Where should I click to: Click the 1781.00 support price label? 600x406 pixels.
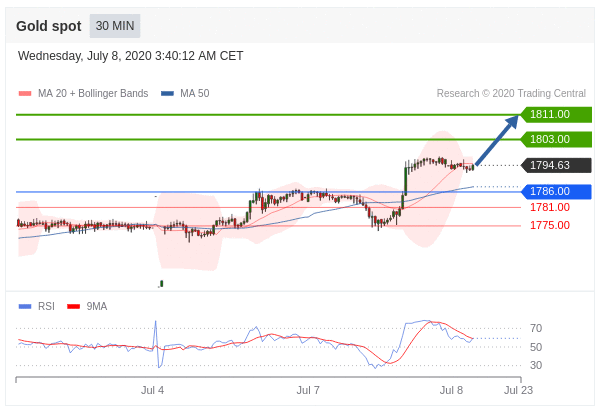point(550,207)
